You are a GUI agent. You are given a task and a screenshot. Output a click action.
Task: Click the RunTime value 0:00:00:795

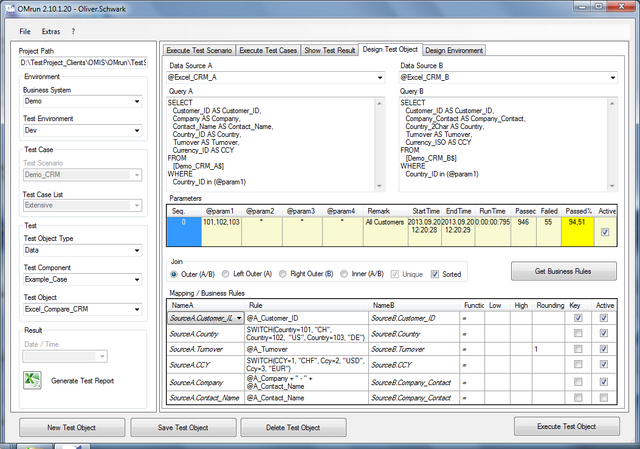point(493,222)
